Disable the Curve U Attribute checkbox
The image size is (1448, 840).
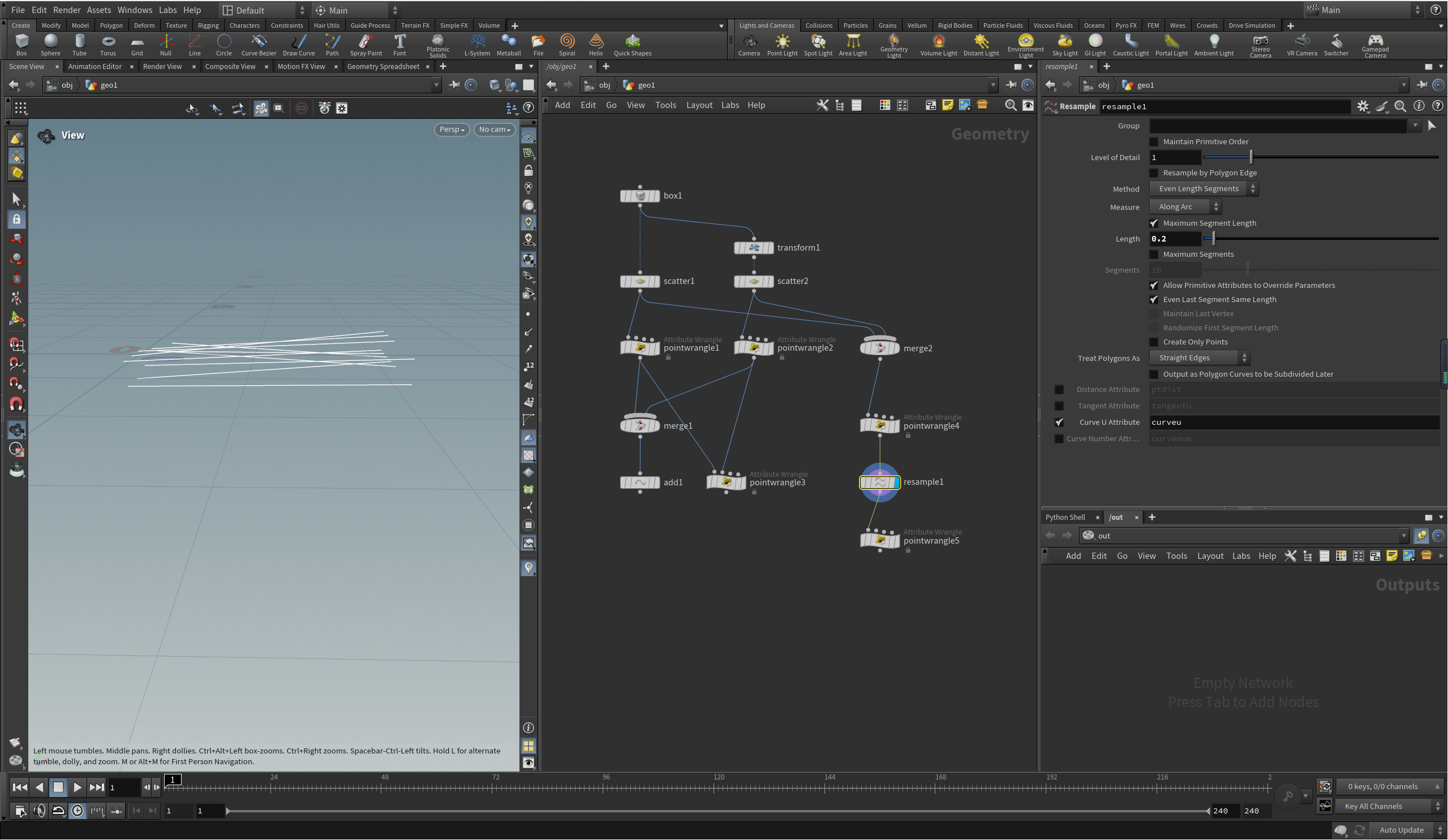(x=1059, y=423)
